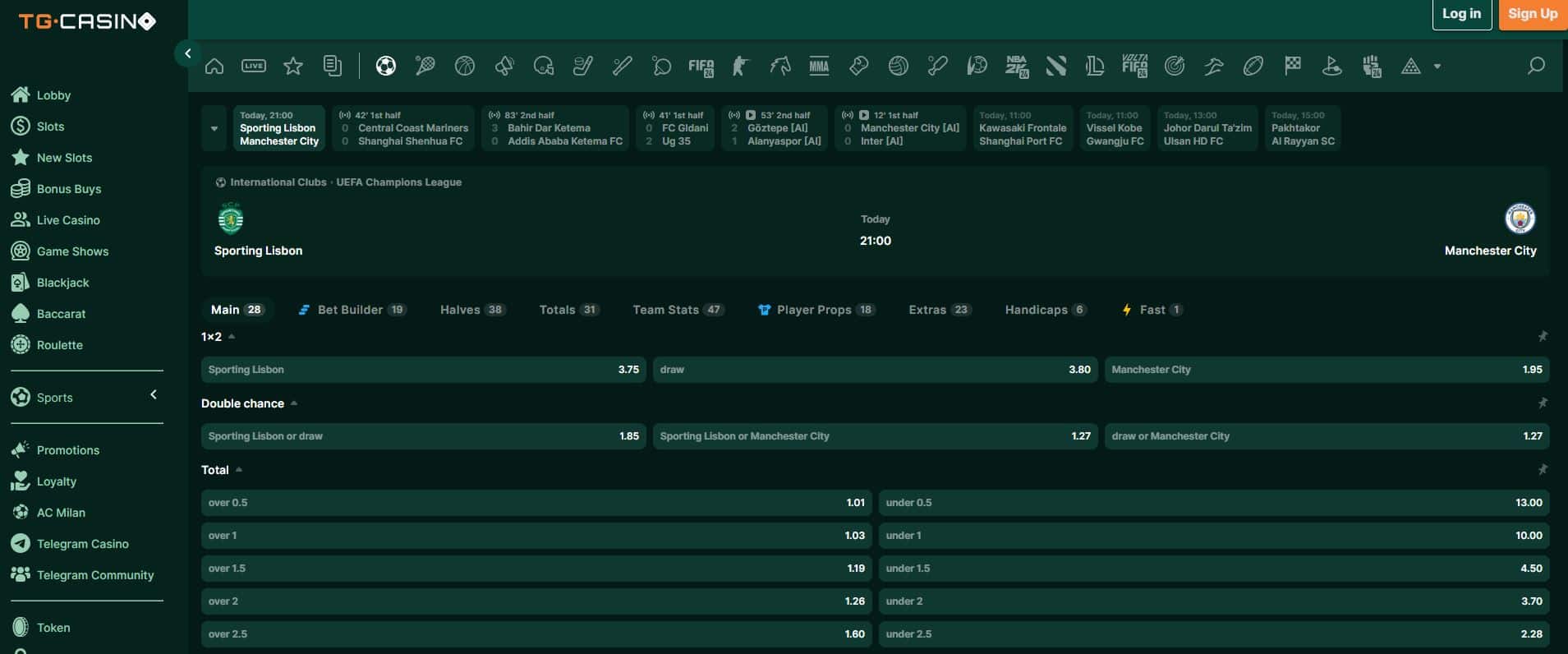The height and width of the screenshot is (654, 1568).
Task: Select the volleyball sport icon
Action: pyautogui.click(x=899, y=67)
